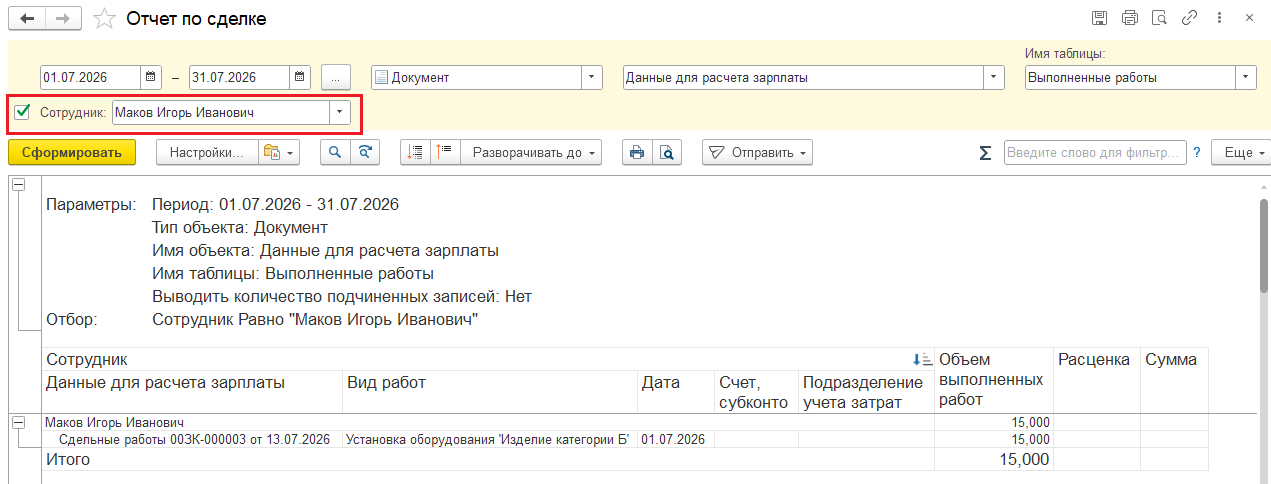1271x484 pixels.
Task: Open the Отправить dropdown menu
Action: [756, 152]
